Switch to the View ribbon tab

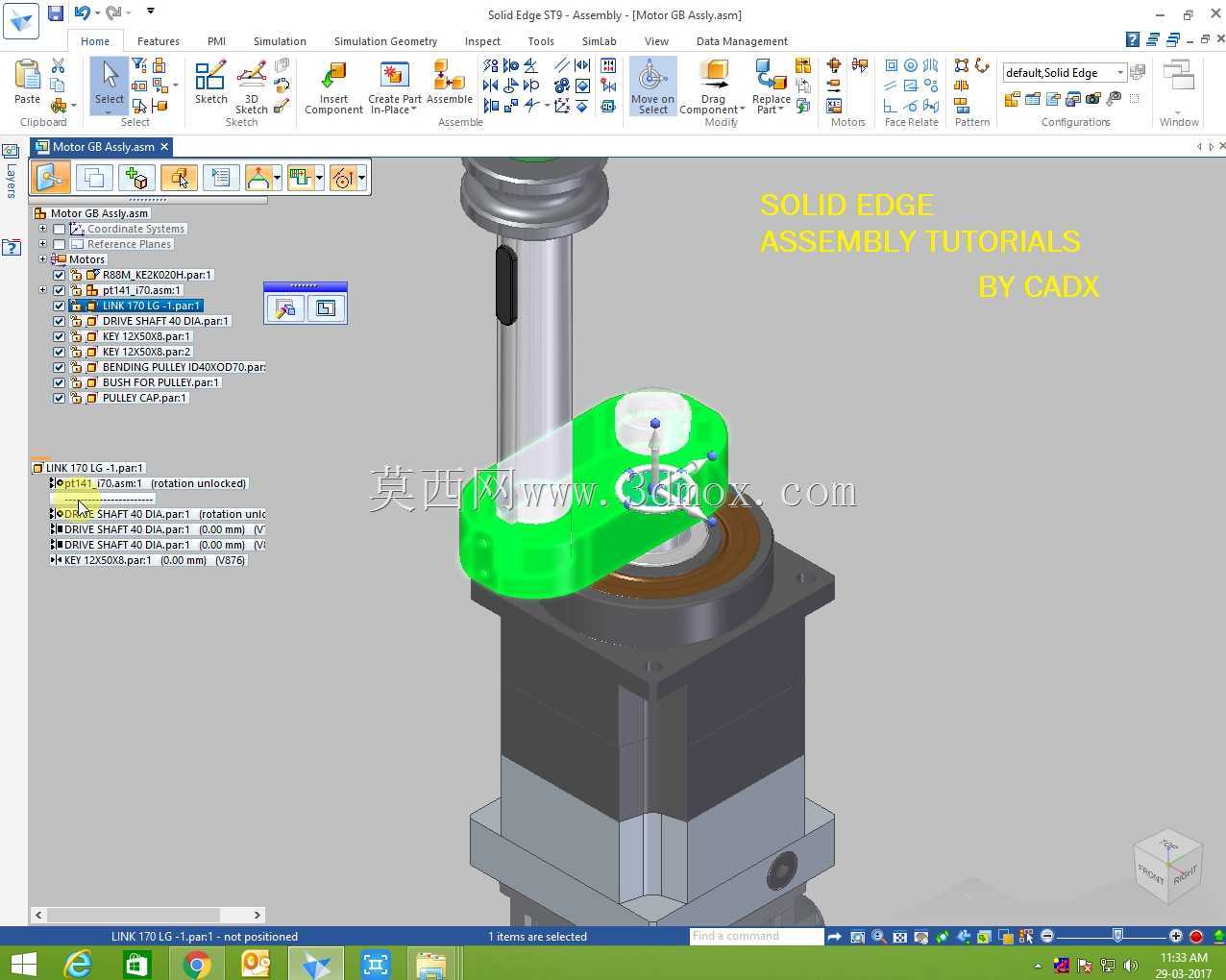point(656,41)
